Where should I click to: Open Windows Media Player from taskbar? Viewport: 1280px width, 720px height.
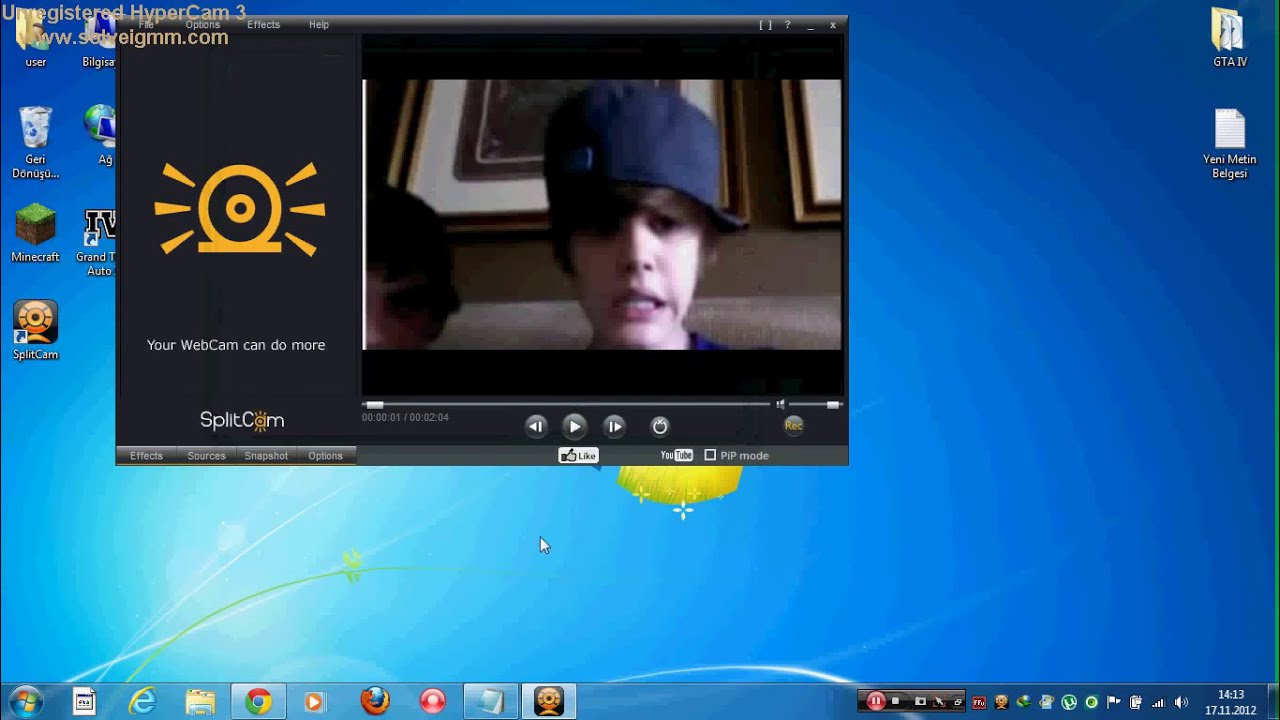pyautogui.click(x=314, y=702)
